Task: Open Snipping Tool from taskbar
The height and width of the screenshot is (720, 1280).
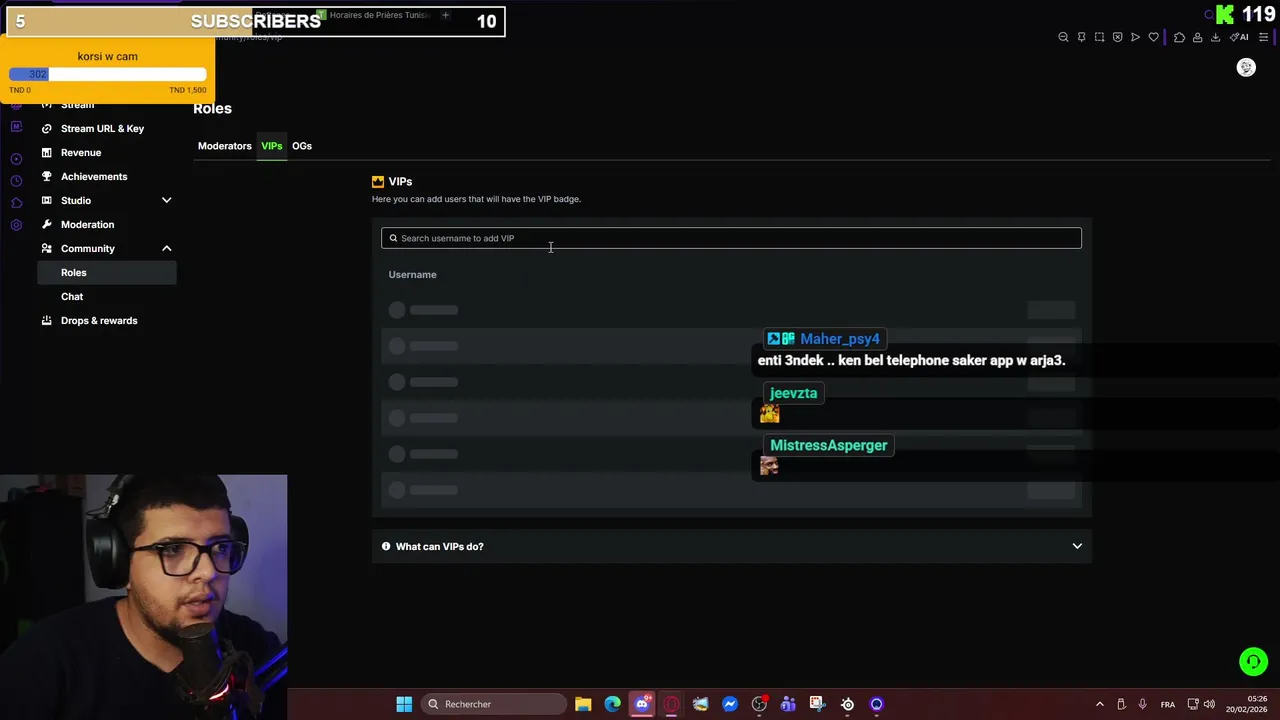Action: (817, 704)
